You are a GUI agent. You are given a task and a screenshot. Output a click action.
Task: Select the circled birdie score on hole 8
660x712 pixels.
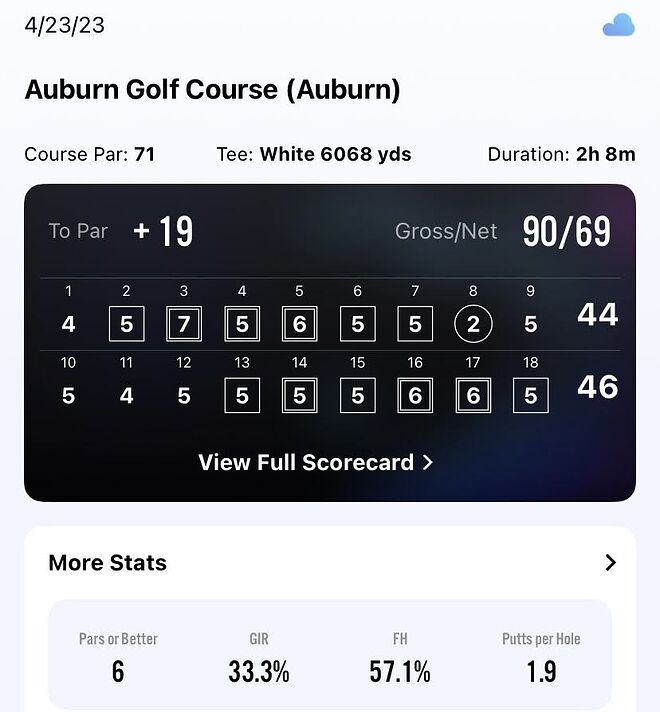(x=473, y=324)
